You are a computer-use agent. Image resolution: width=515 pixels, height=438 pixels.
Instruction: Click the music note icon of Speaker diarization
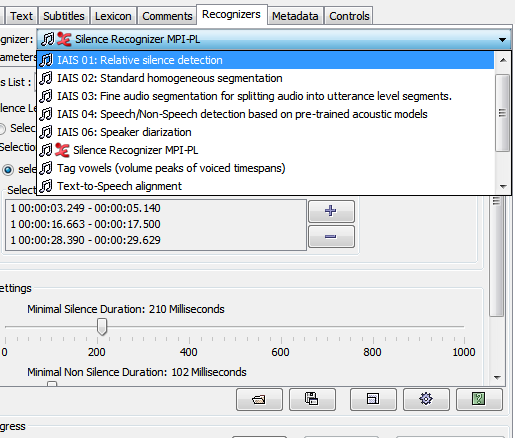(x=46, y=132)
